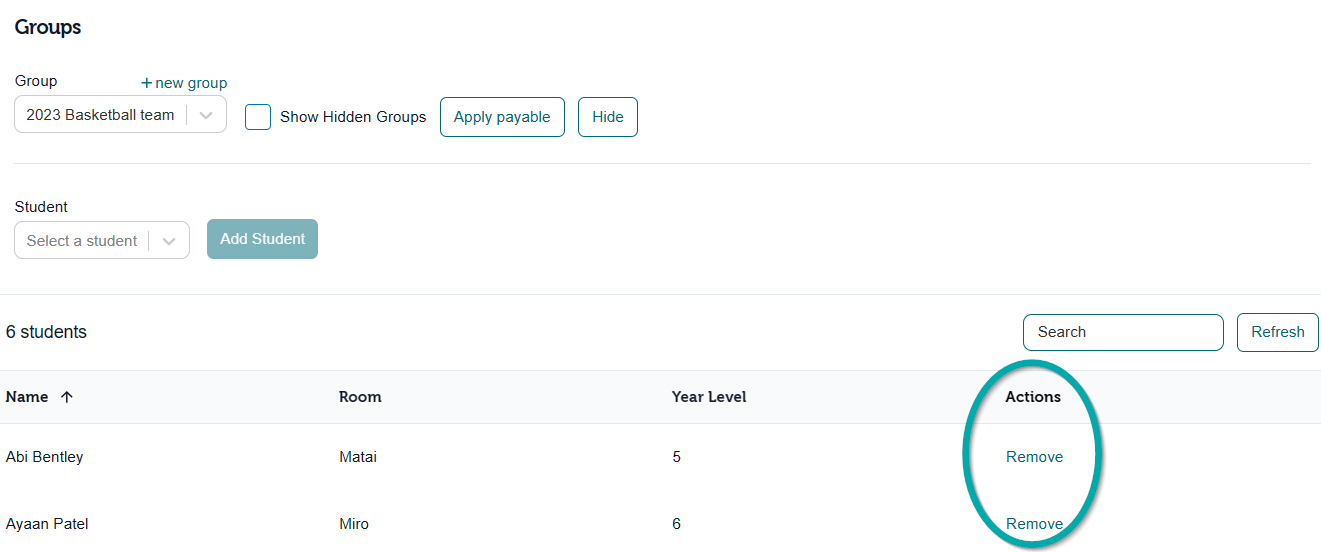Click the Add Student button
1321x552 pixels.
(262, 239)
